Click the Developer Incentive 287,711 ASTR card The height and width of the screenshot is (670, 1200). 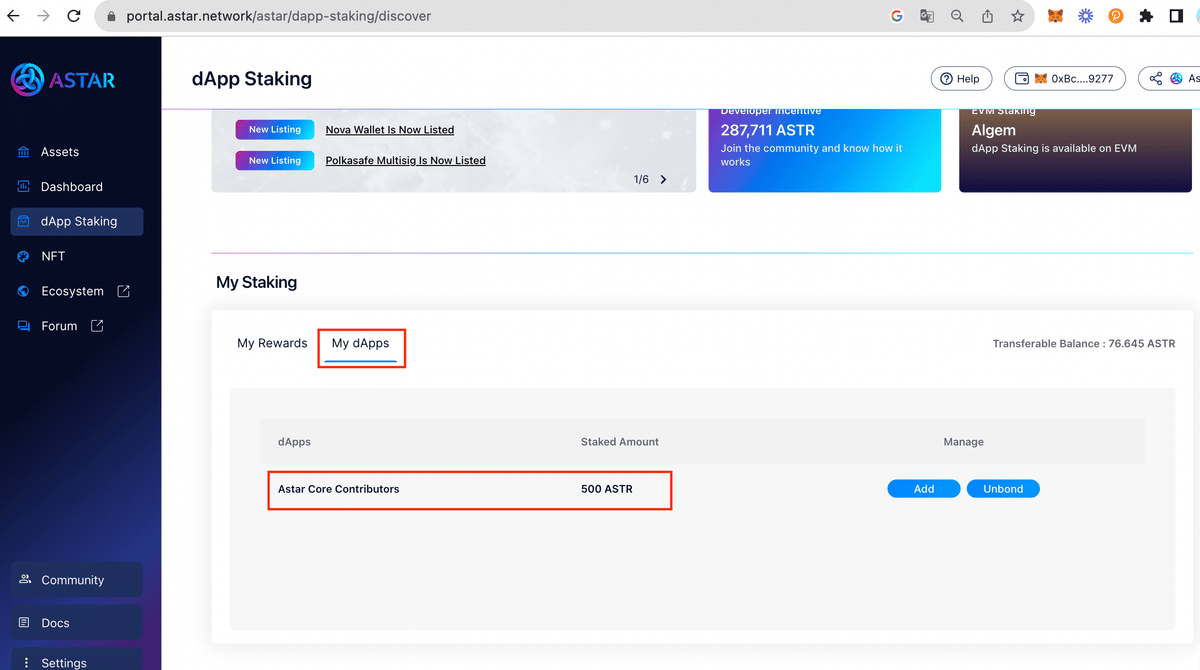click(x=825, y=150)
